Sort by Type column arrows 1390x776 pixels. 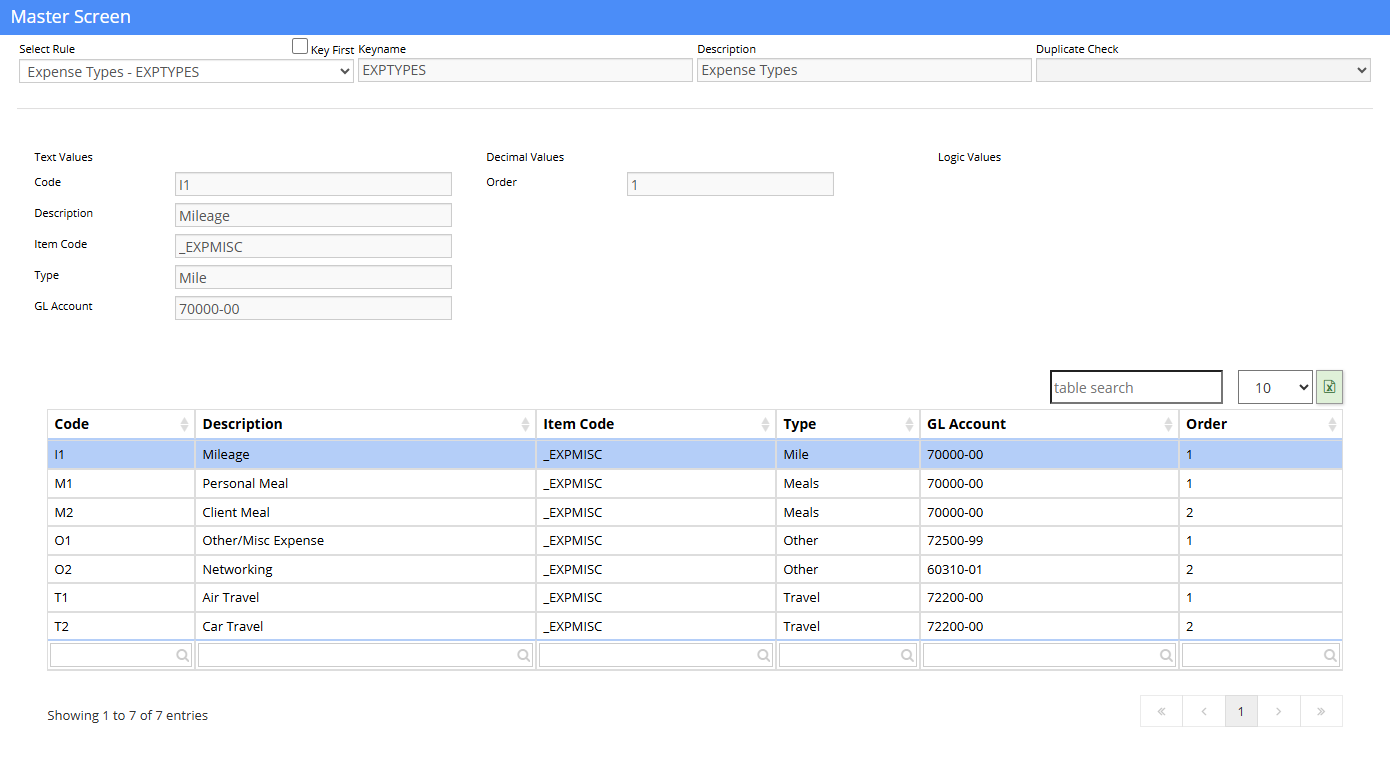(909, 425)
